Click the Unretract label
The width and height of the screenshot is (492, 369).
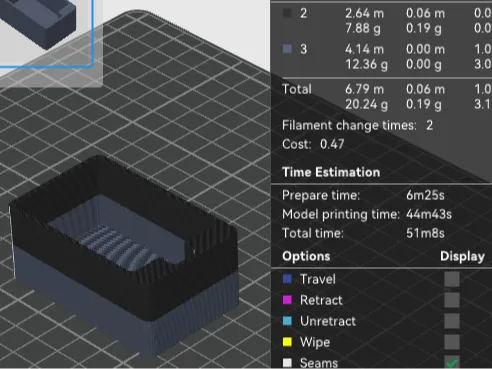click(328, 321)
